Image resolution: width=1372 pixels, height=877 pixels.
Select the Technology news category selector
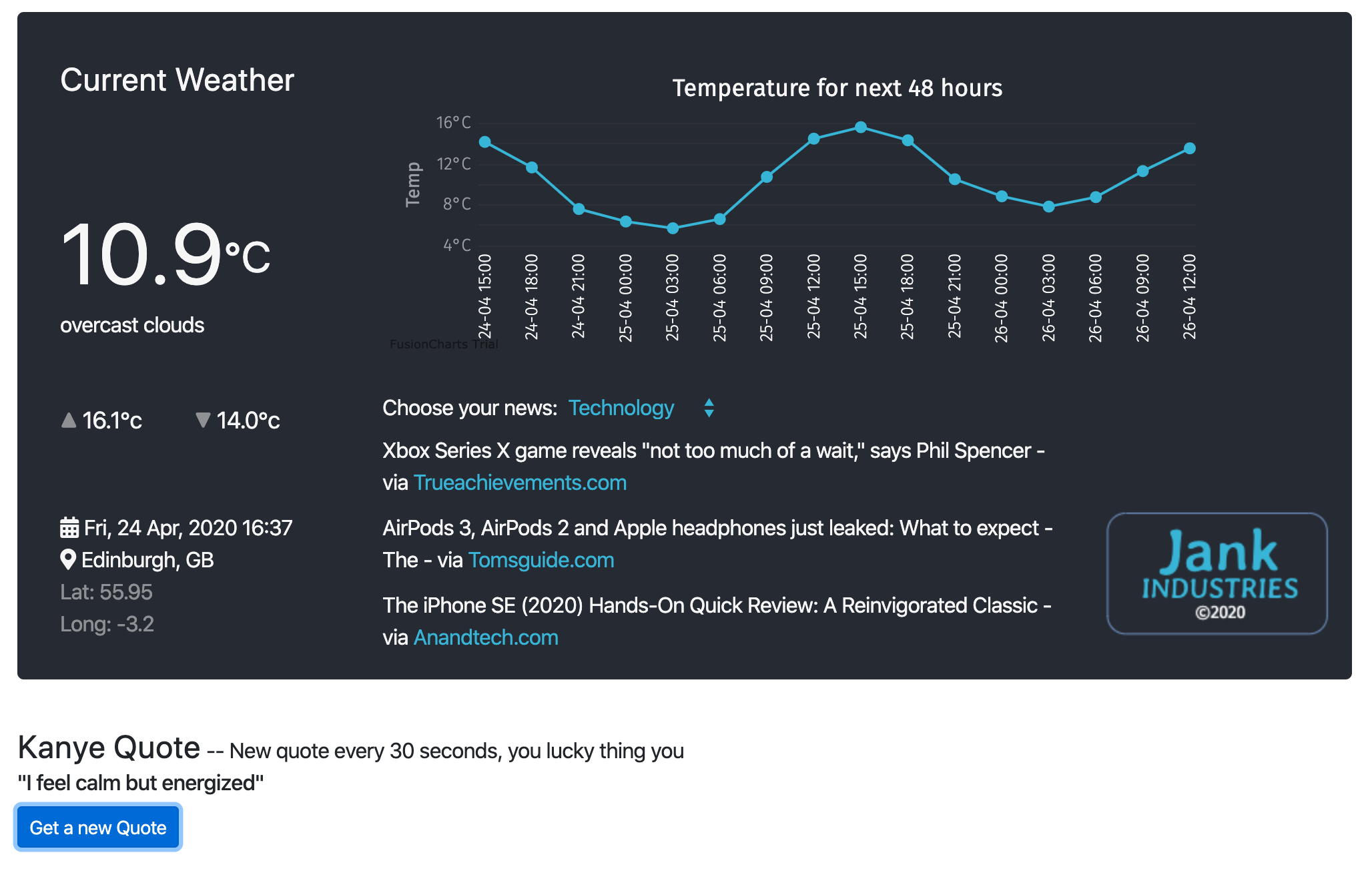[x=621, y=408]
